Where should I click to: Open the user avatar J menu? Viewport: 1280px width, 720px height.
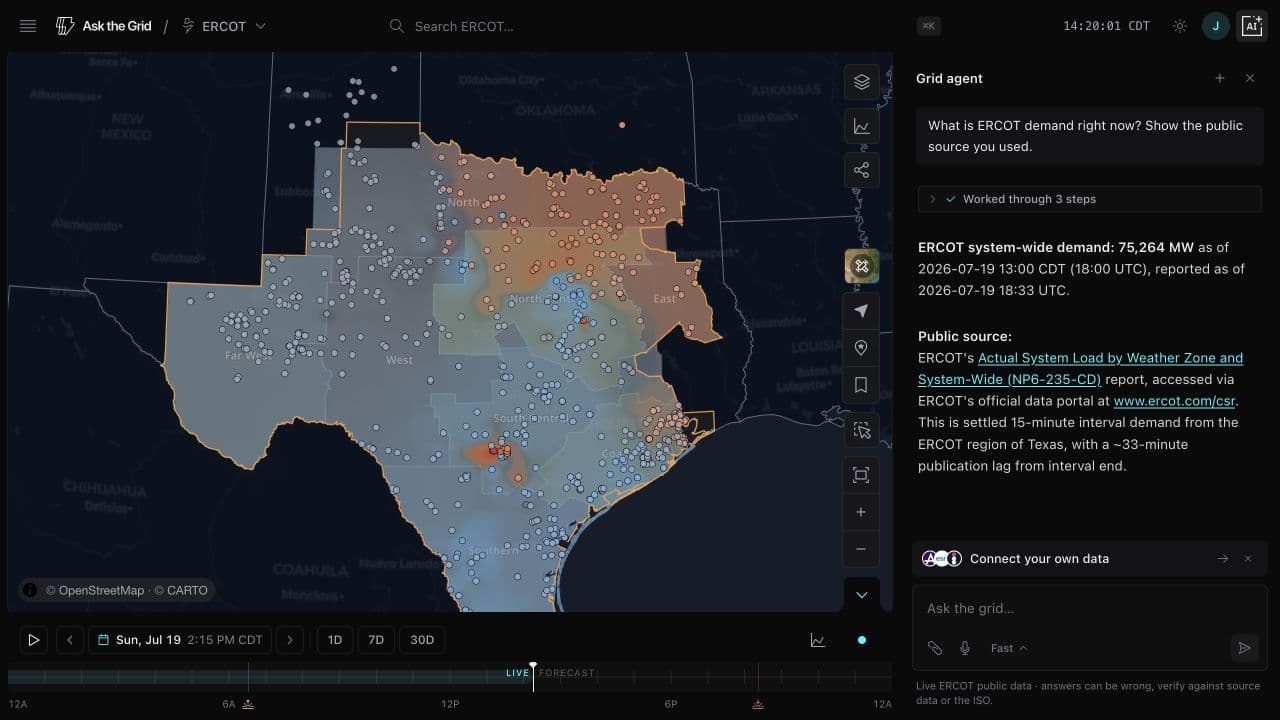(x=1215, y=26)
